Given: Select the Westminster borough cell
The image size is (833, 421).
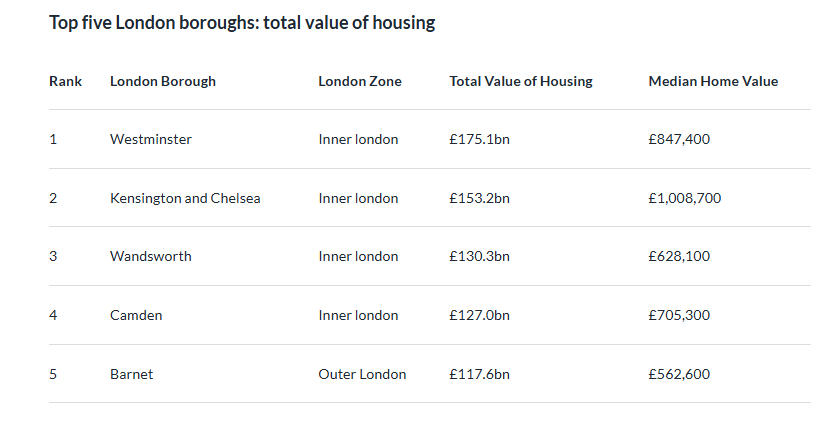Looking at the screenshot, I should 150,139.
